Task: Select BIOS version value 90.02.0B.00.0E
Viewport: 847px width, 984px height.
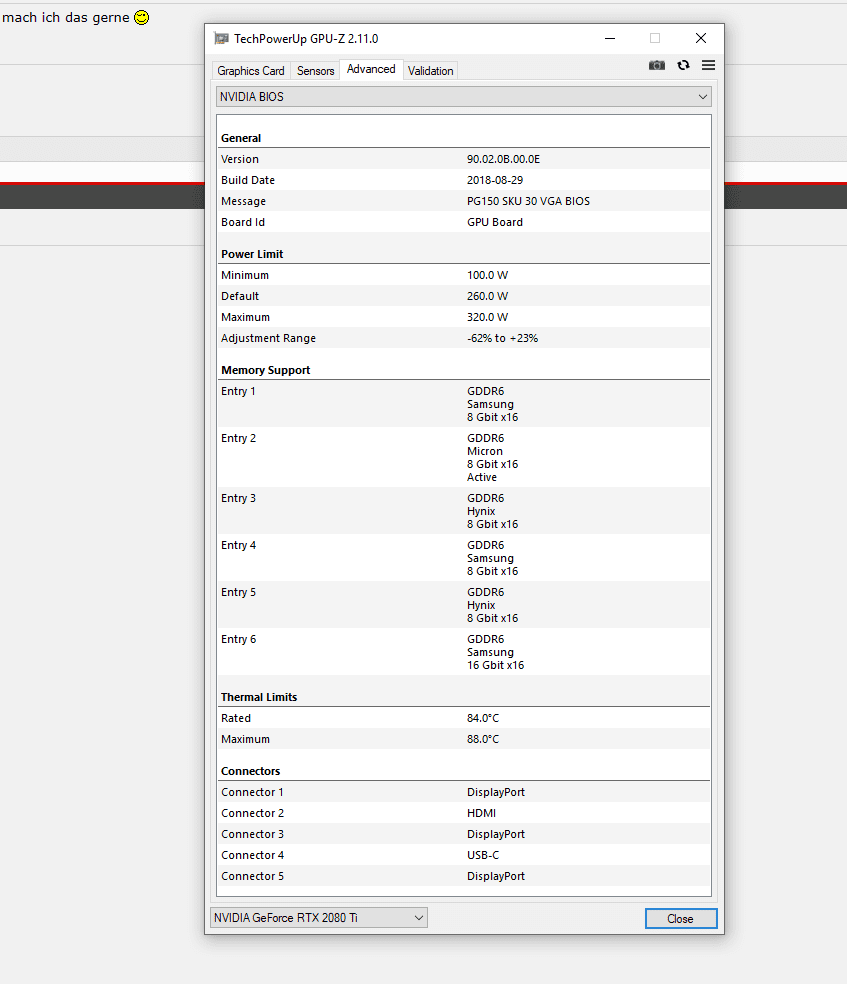Action: click(x=503, y=159)
